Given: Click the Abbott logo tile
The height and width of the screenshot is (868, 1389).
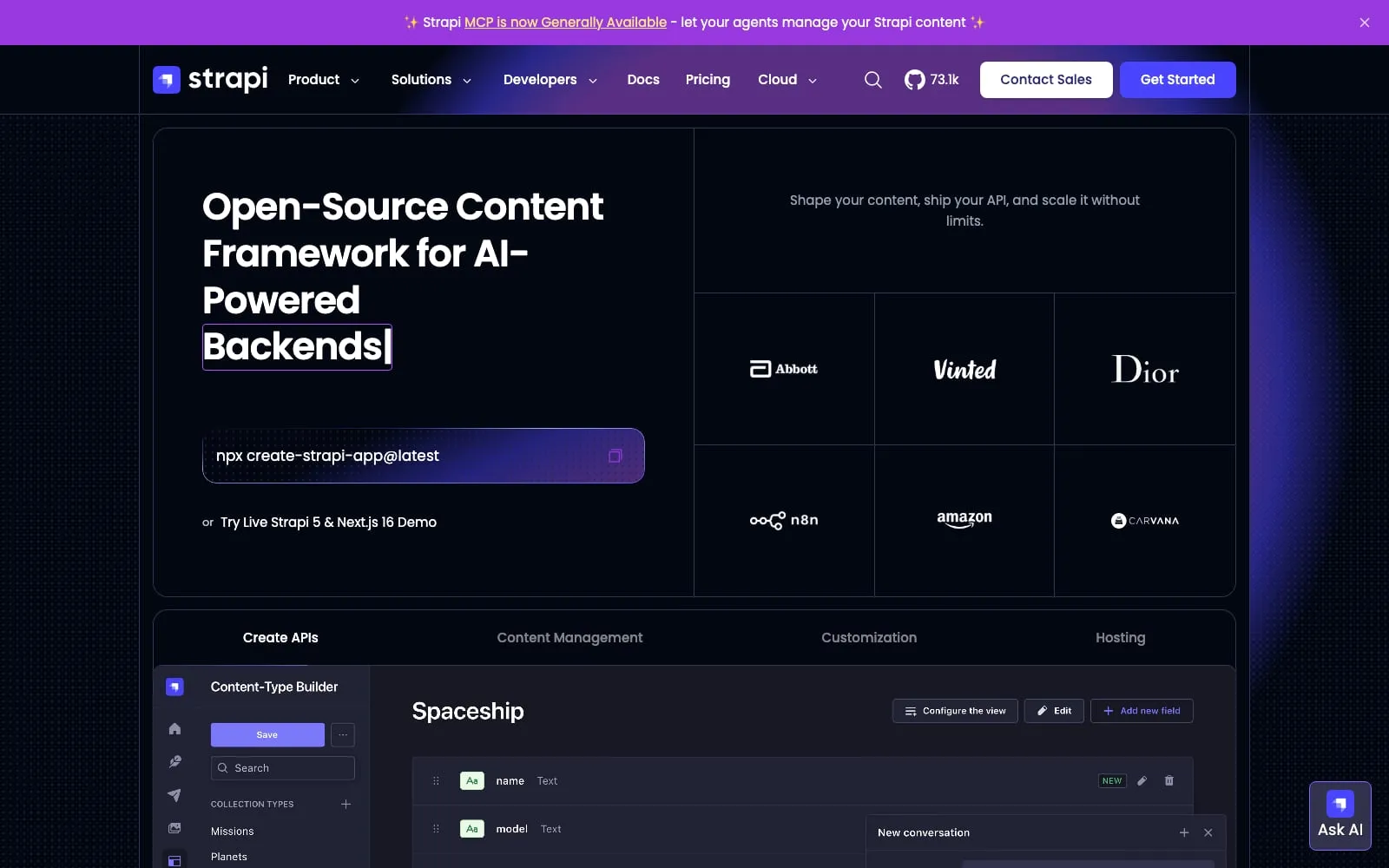Looking at the screenshot, I should 784,369.
